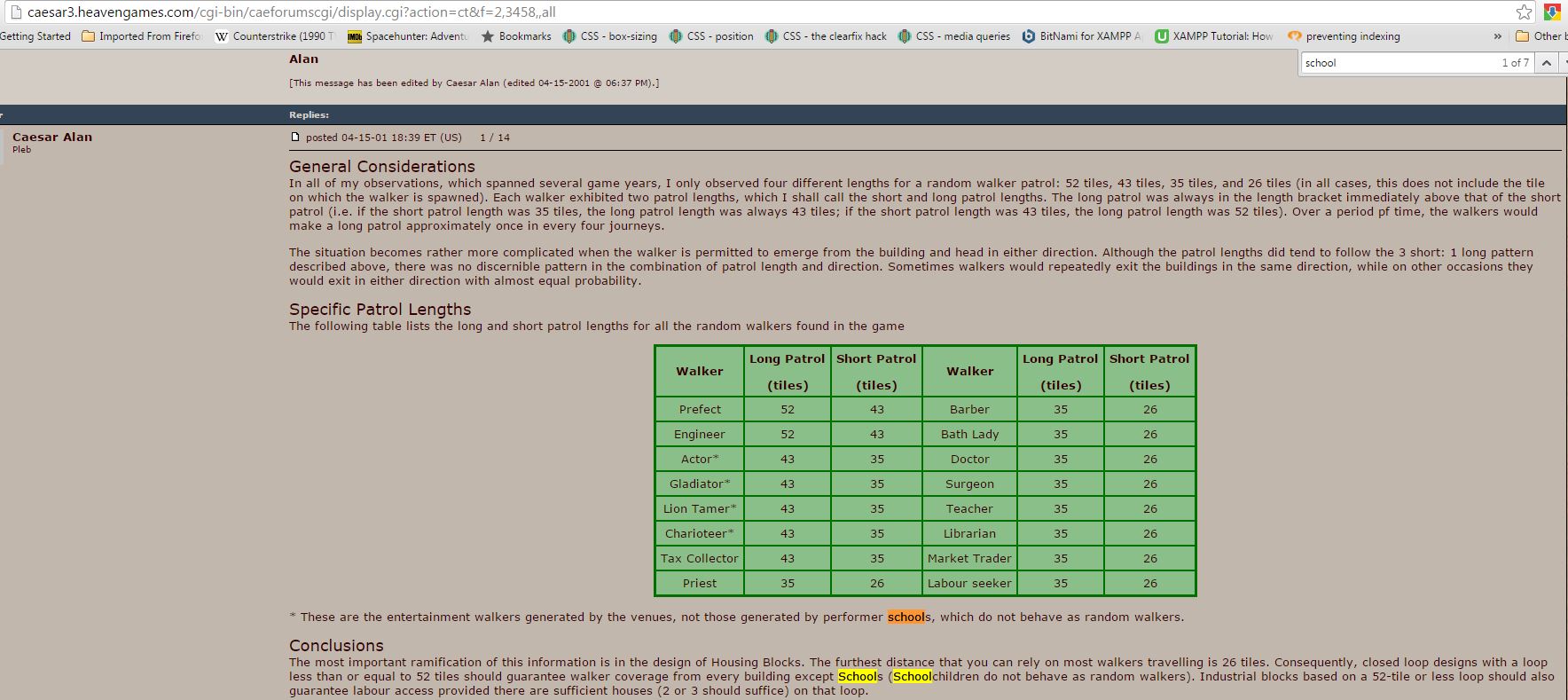Open the XAMPP Tutorial bookmark
1568x700 pixels.
[1214, 36]
